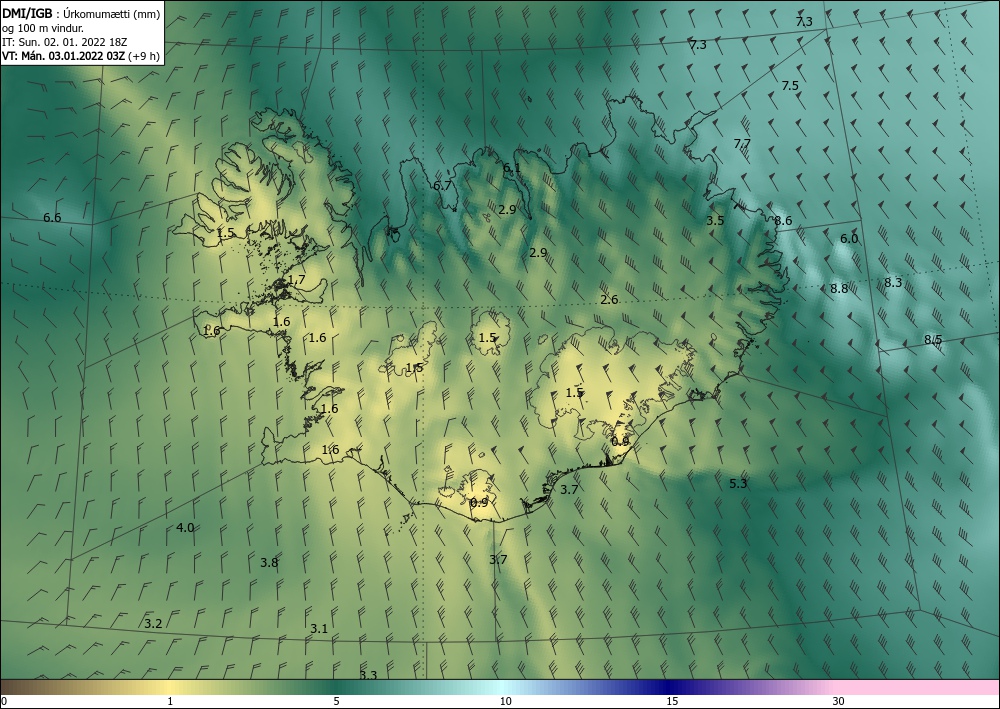Click the 5.3 value southeast of Iceland

coord(738,484)
